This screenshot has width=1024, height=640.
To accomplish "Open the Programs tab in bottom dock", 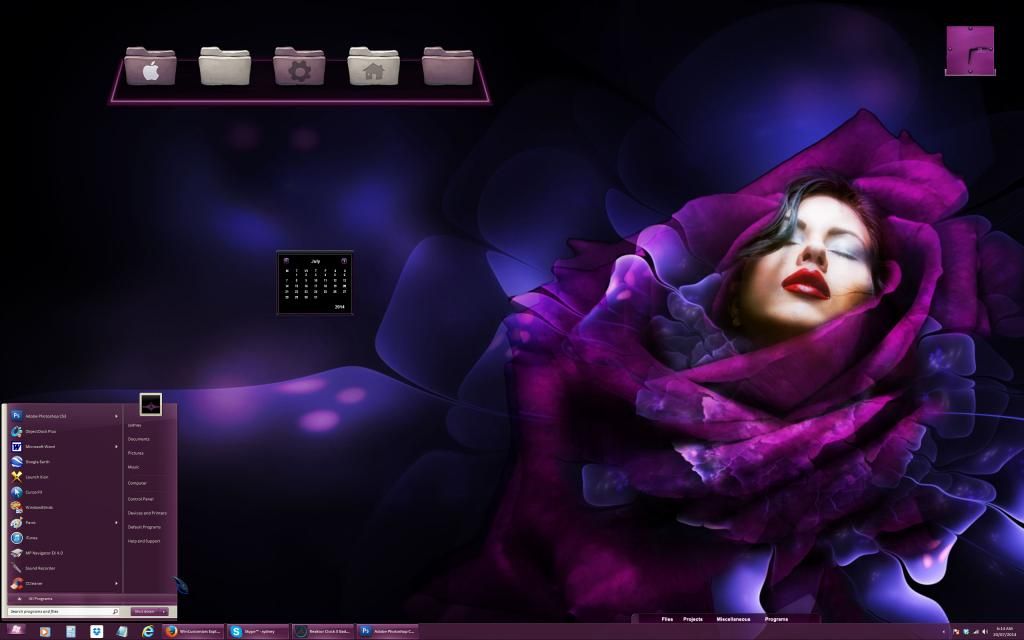I will click(776, 619).
